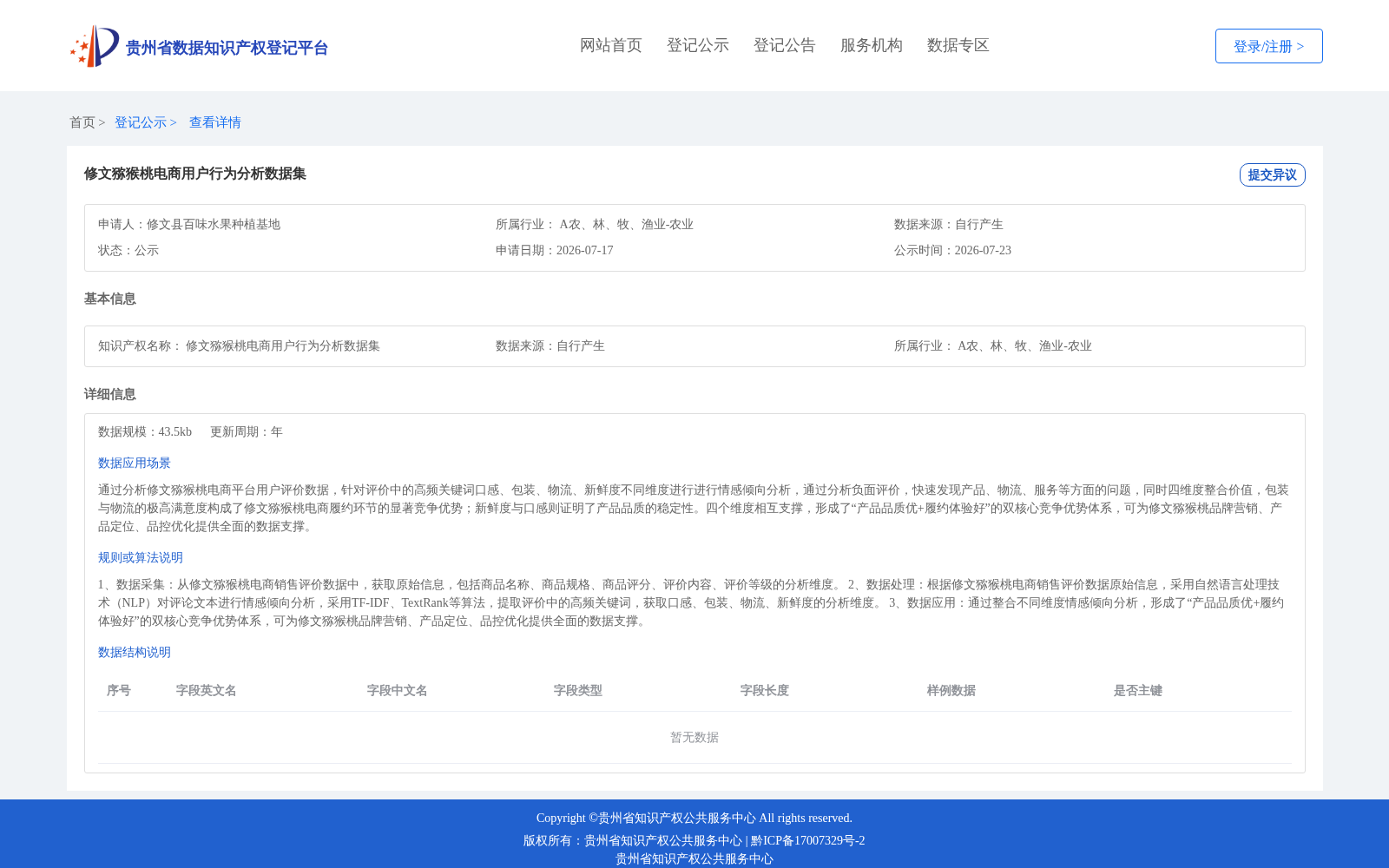
Task: Click the 详细信息 section heading
Action: click(x=110, y=394)
